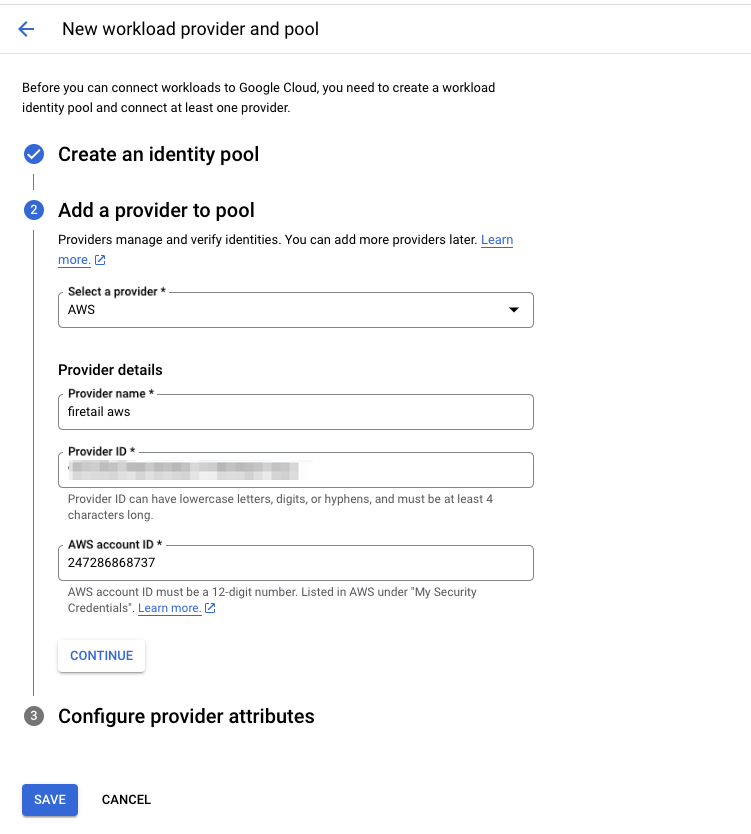
Task: Open Learn more link about providers
Action: 497,240
